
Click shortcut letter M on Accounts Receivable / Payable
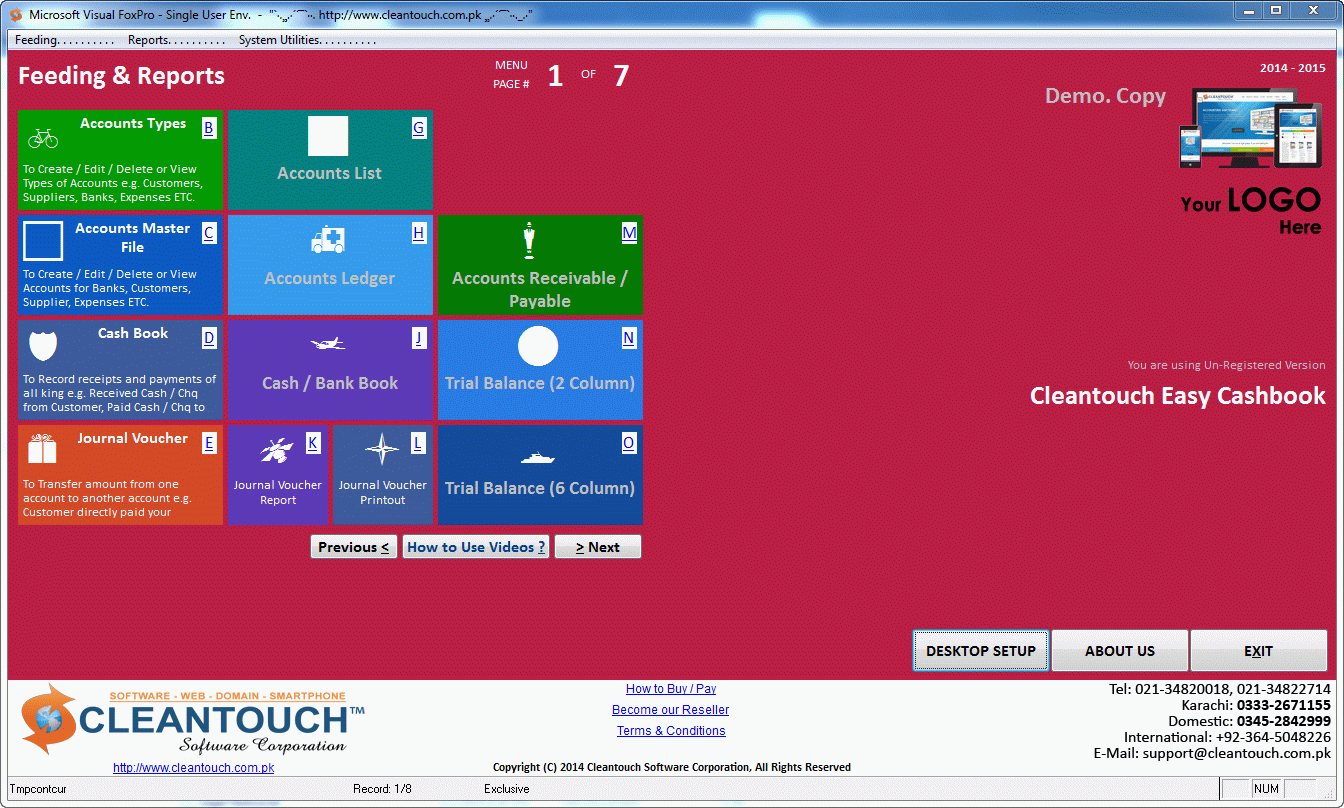pos(629,233)
